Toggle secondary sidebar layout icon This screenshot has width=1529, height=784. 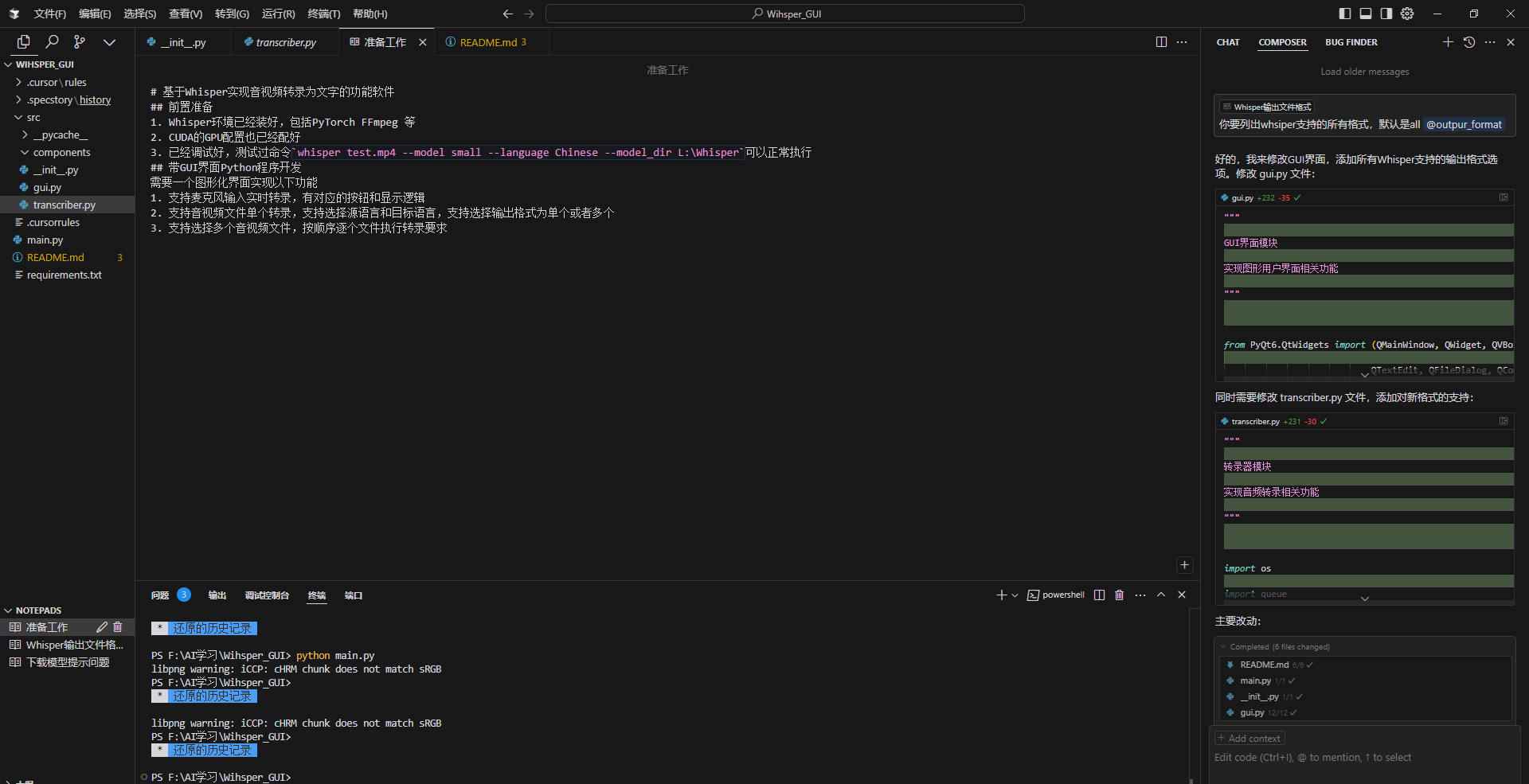[x=1386, y=14]
